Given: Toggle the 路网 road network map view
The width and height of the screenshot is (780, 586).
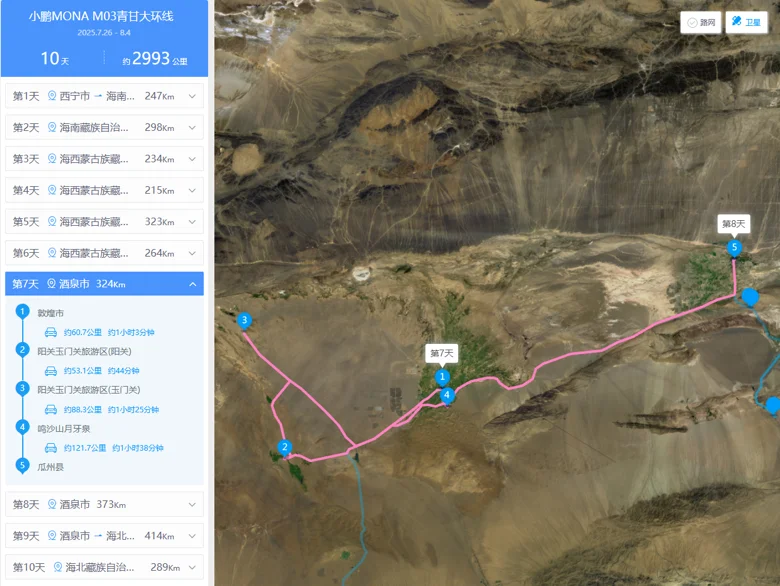Looking at the screenshot, I should pyautogui.click(x=700, y=22).
